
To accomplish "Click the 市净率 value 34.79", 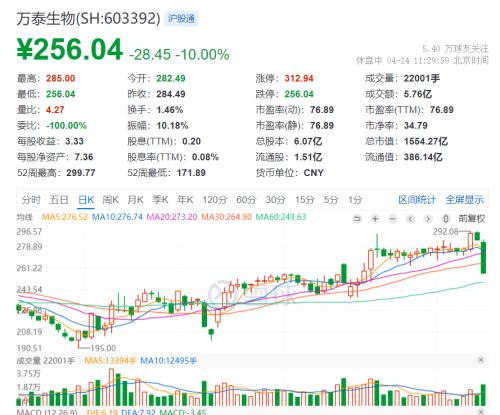I will click(416, 126).
